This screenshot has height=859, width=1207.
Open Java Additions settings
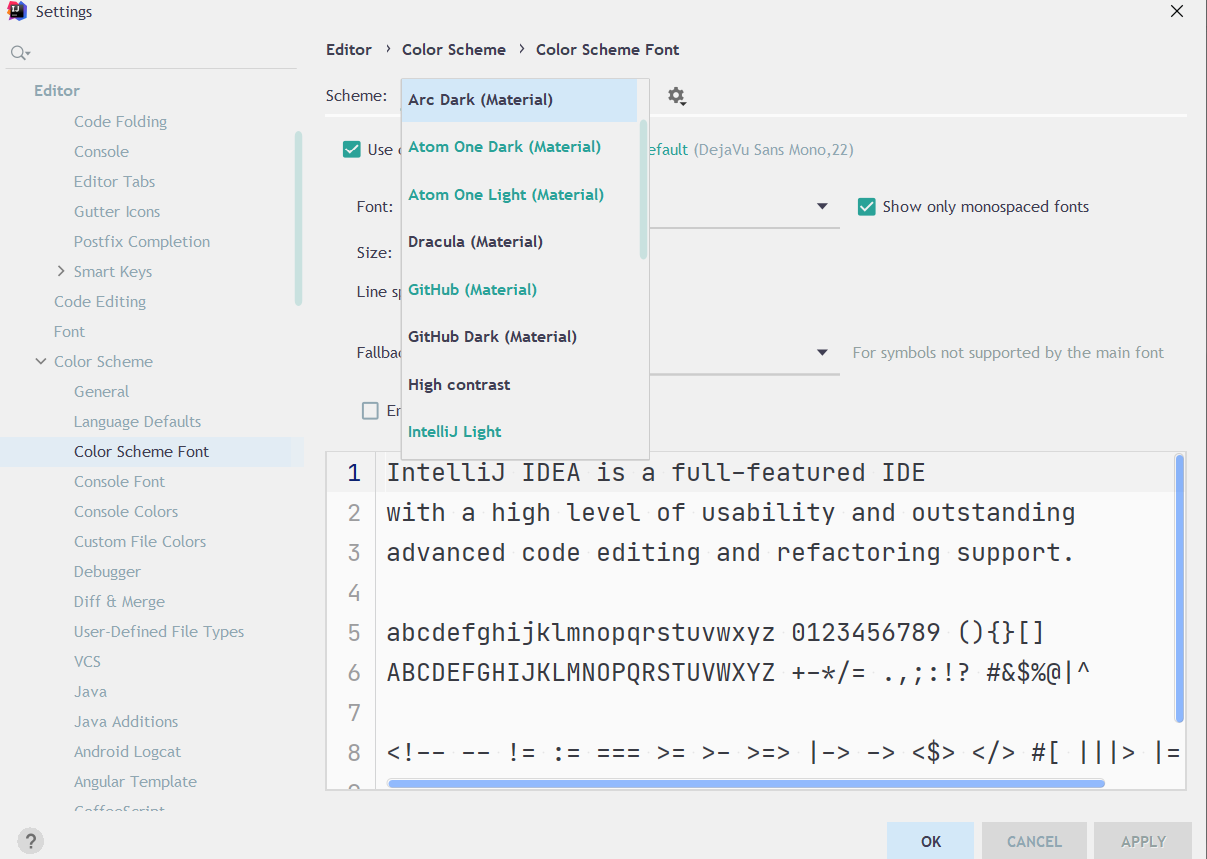coord(126,722)
